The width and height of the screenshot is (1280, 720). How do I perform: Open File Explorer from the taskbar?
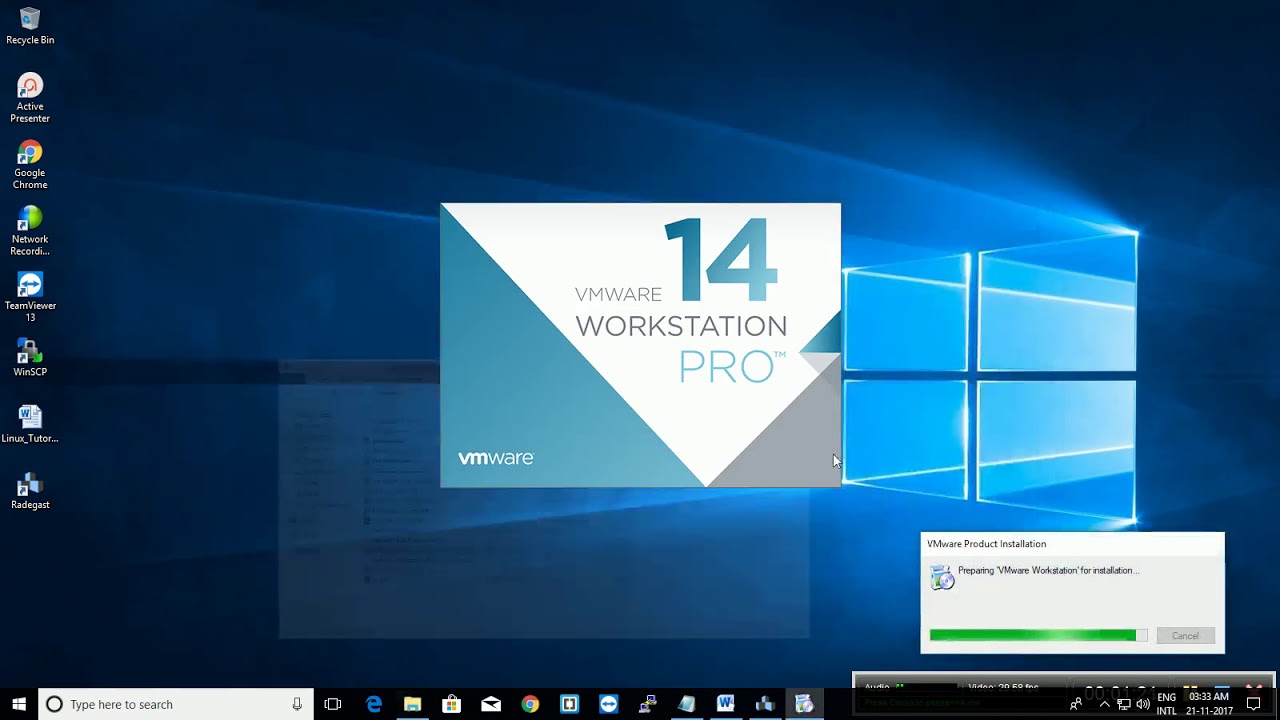click(x=412, y=704)
